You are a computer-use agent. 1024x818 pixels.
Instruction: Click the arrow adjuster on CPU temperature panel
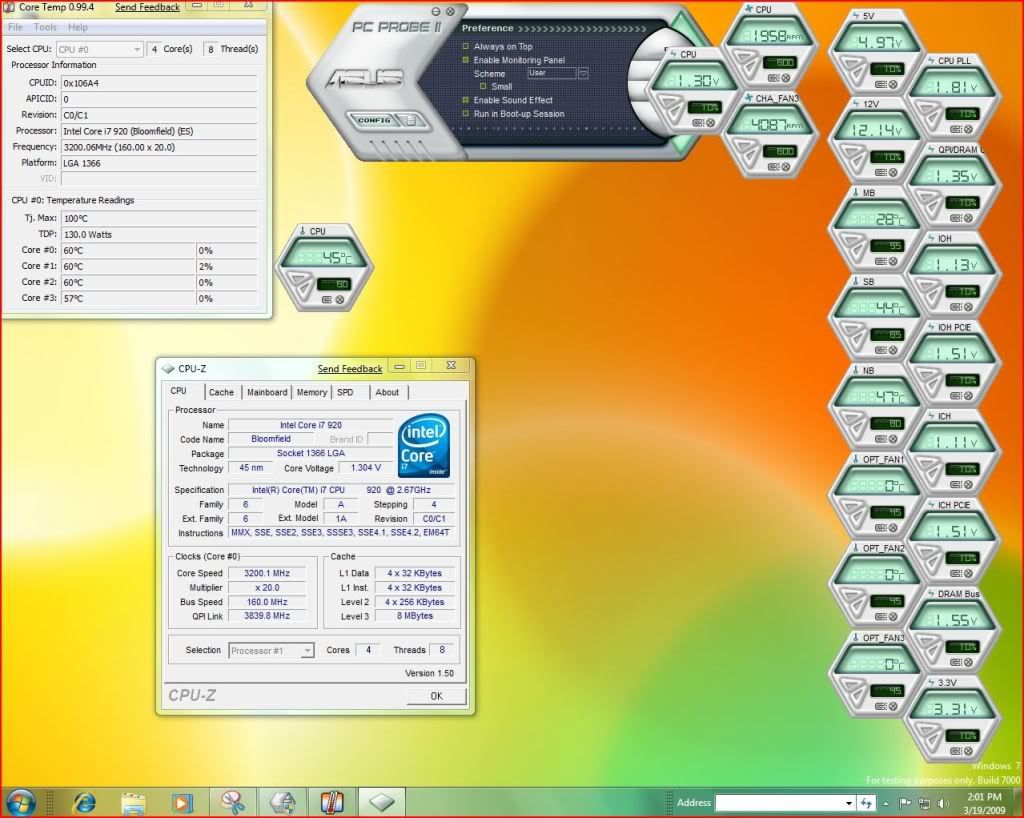pos(299,284)
